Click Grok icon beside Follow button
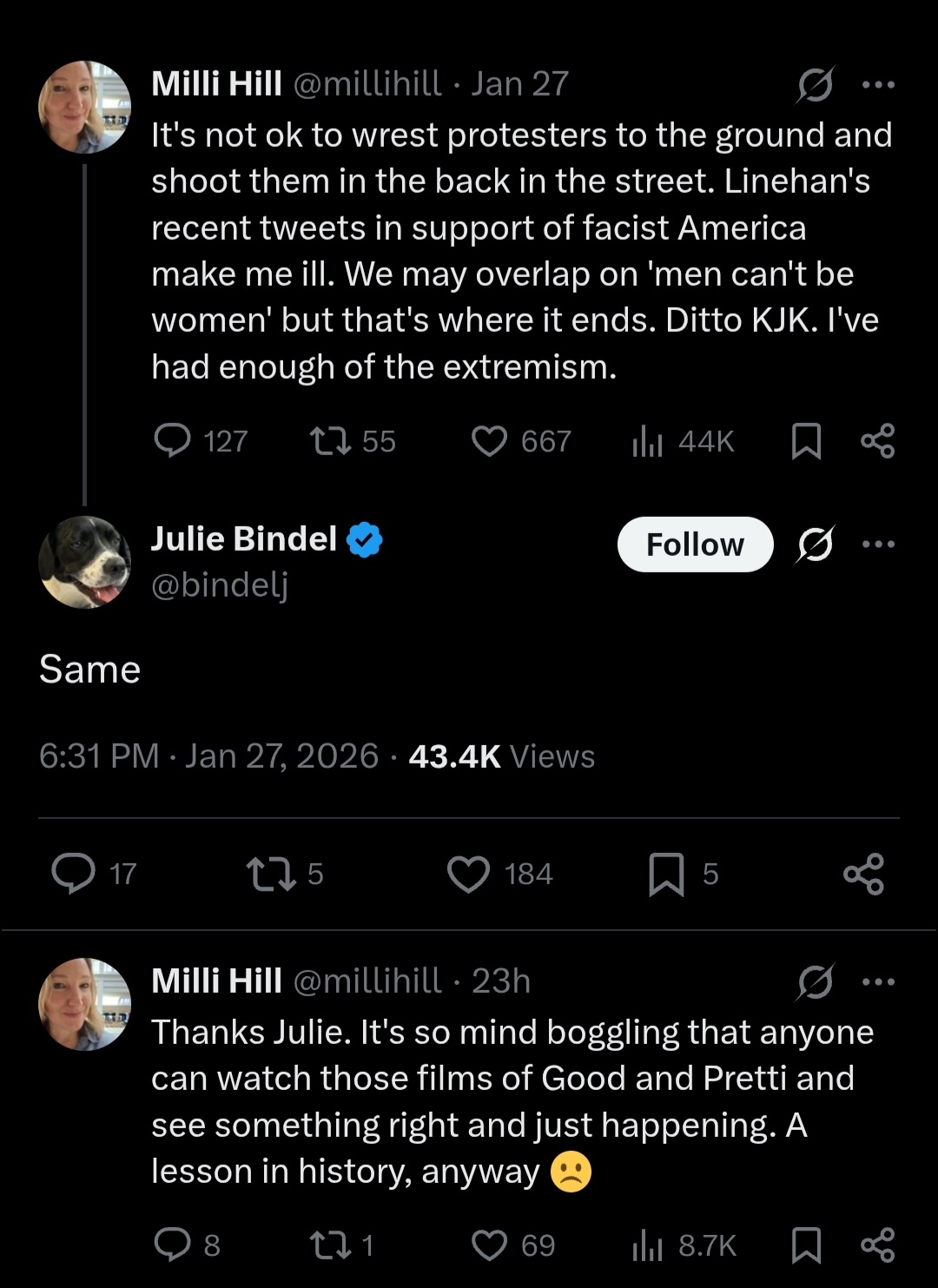The width and height of the screenshot is (938, 1288). coord(816,545)
